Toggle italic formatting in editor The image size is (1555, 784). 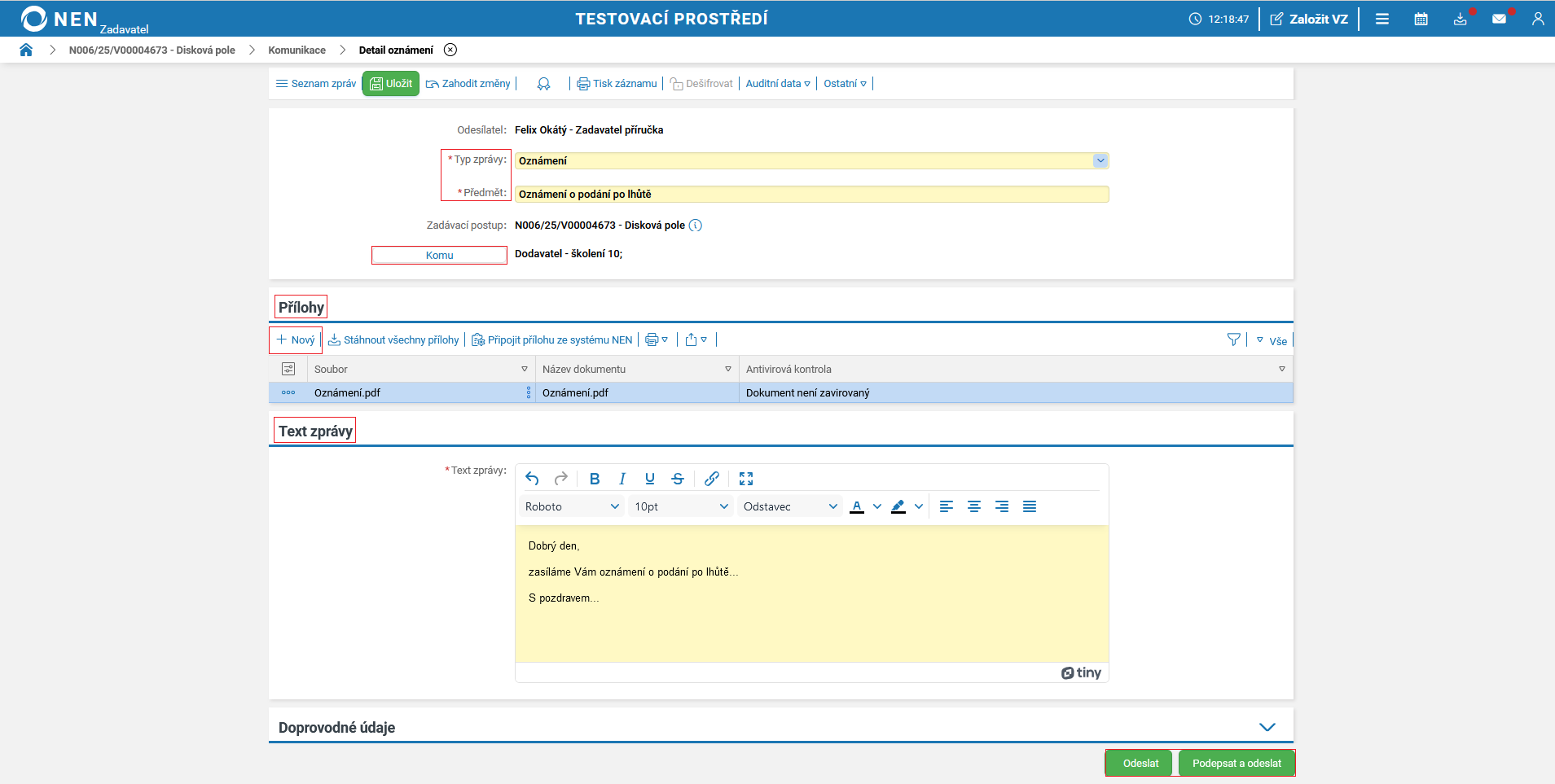[x=622, y=479]
